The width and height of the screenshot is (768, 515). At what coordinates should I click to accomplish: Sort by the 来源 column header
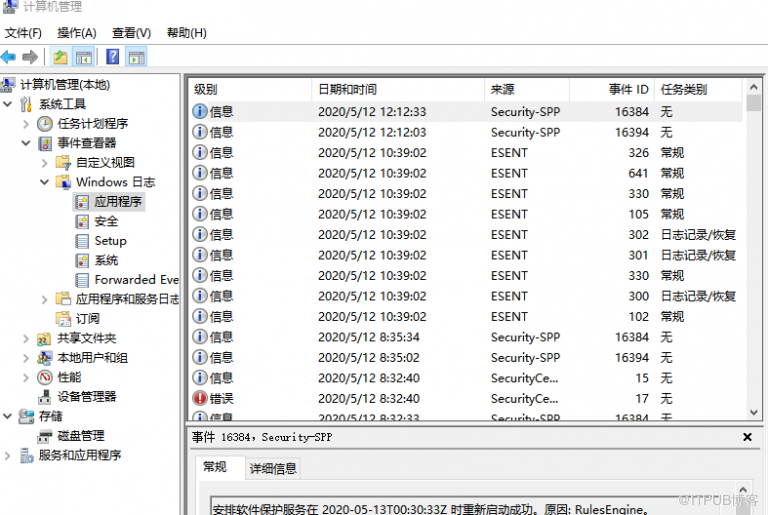(527, 90)
